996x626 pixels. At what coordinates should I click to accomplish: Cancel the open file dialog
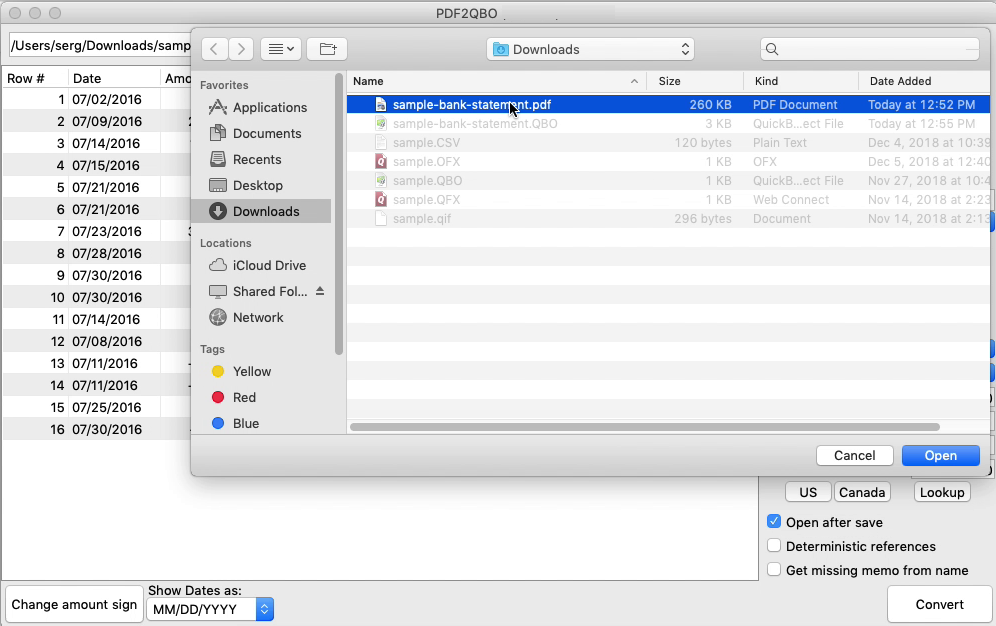click(x=854, y=455)
